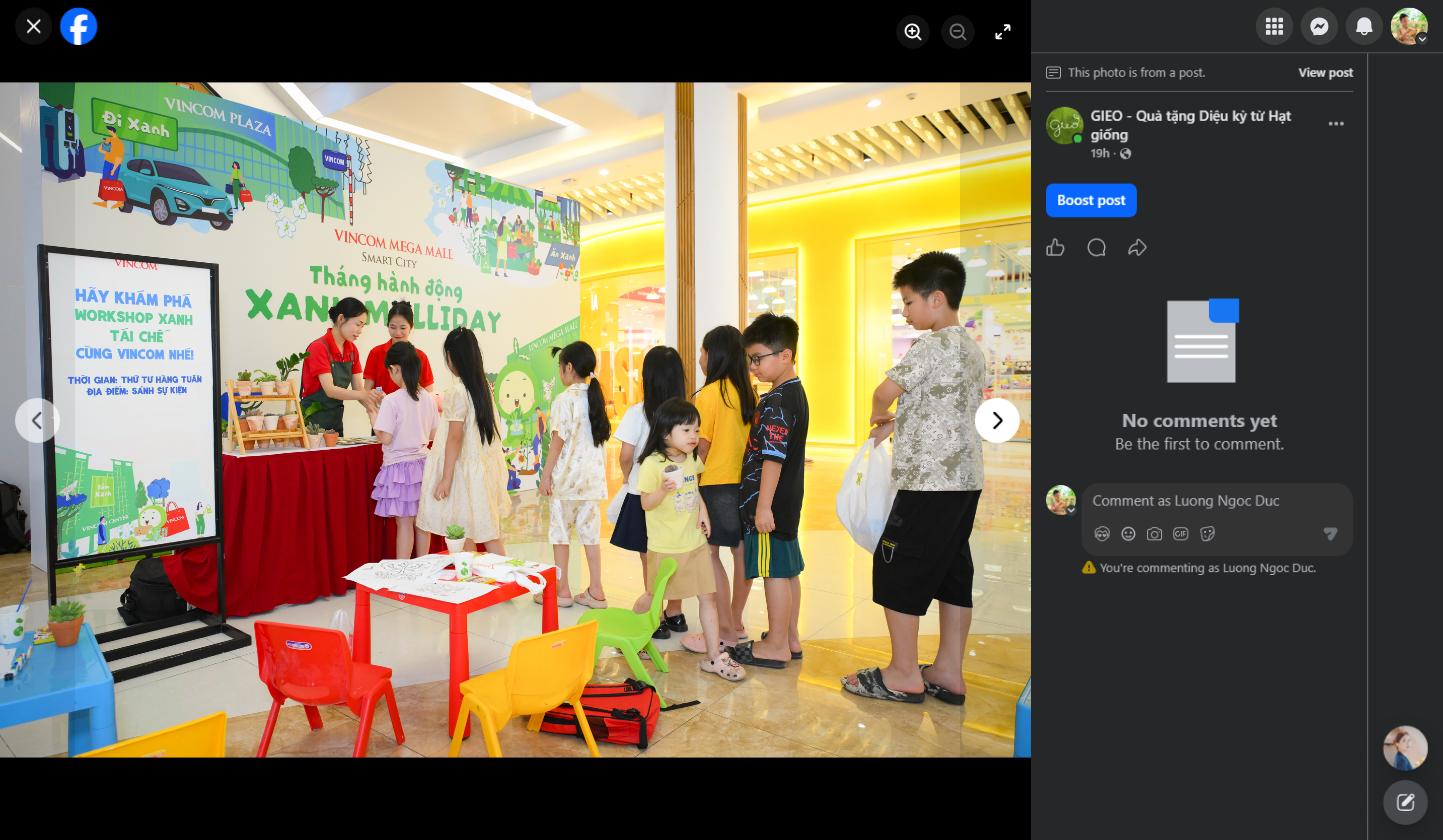
Task: Open the GIEO - Quà tặng Diệu kỳ page name
Action: 1191,125
